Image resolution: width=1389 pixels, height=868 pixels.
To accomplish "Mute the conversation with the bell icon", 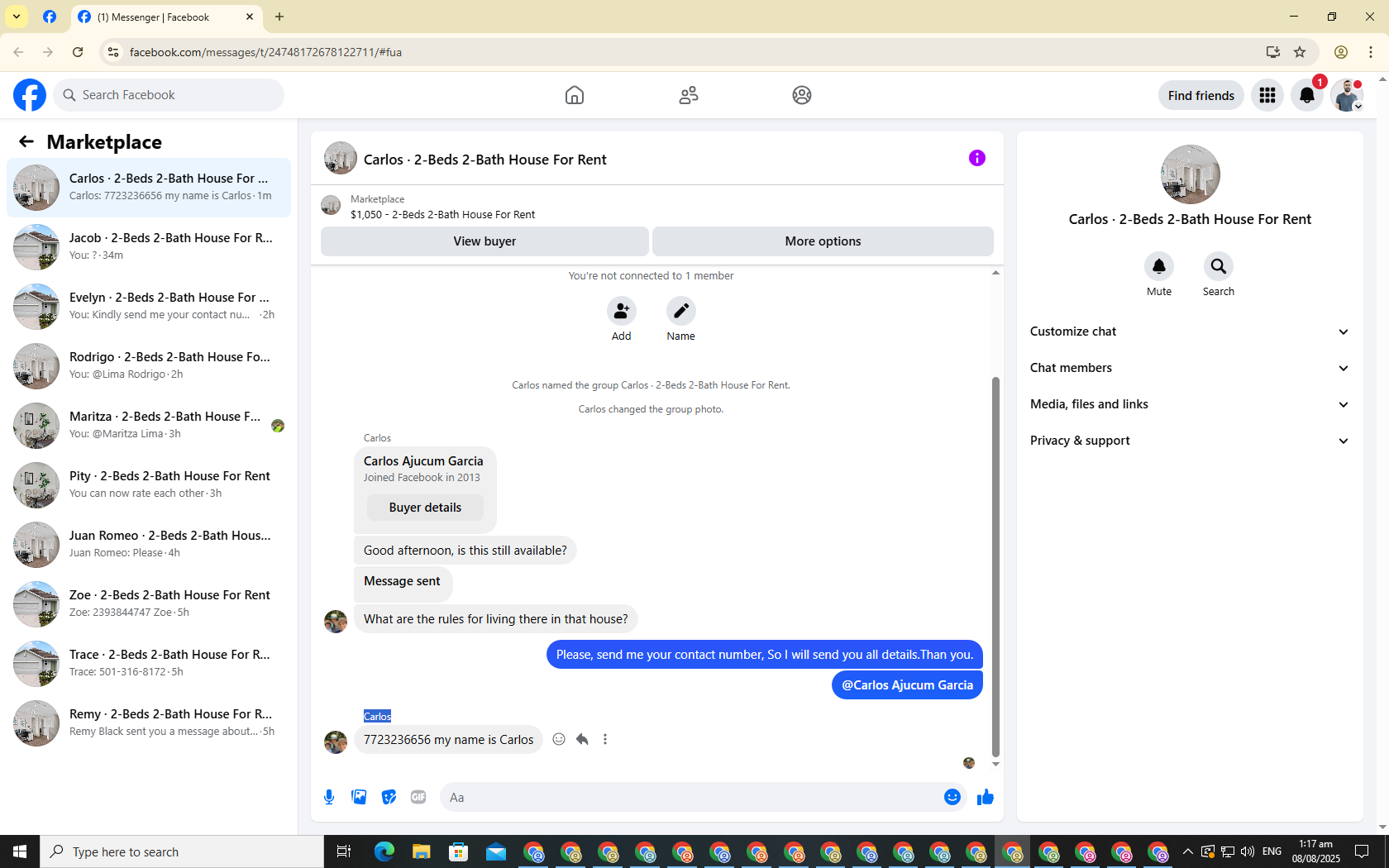I will pyautogui.click(x=1159, y=266).
